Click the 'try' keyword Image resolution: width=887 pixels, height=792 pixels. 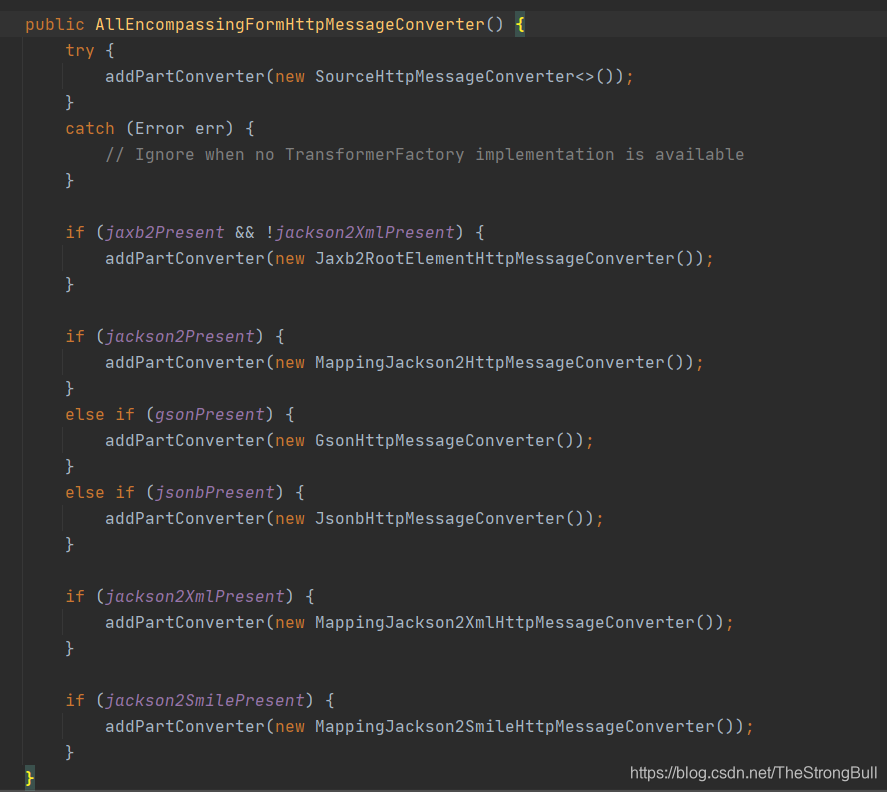[x=79, y=50]
